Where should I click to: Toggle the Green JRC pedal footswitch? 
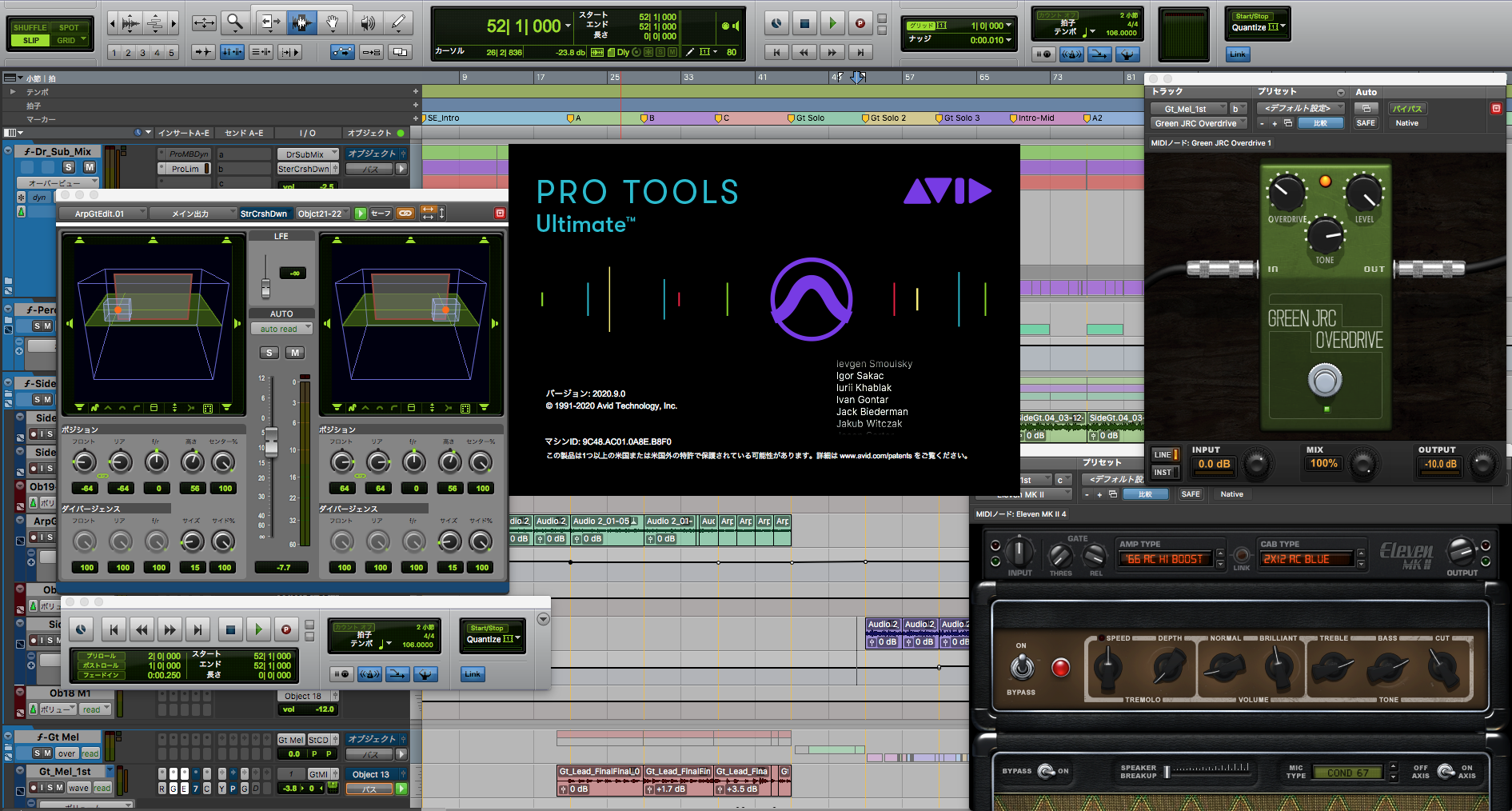pos(1325,380)
